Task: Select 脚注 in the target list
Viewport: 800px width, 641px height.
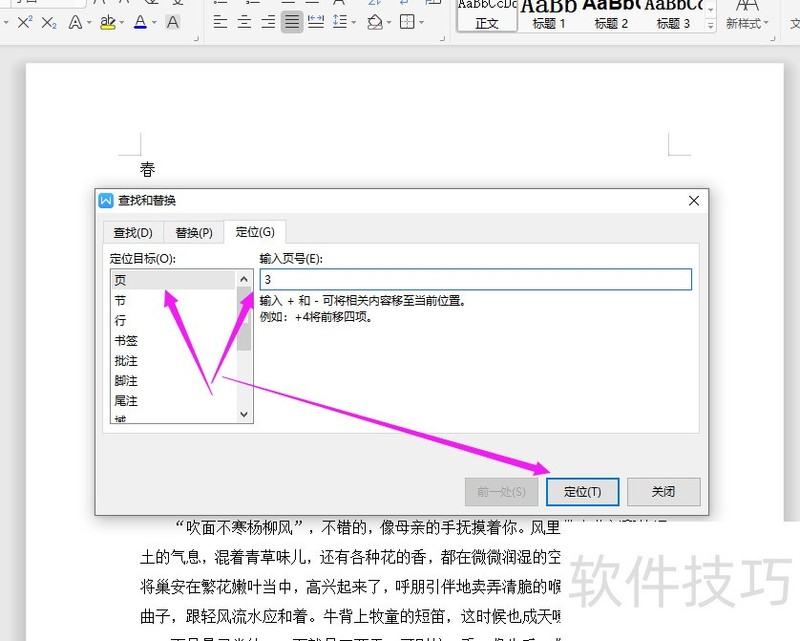Action: 172,381
